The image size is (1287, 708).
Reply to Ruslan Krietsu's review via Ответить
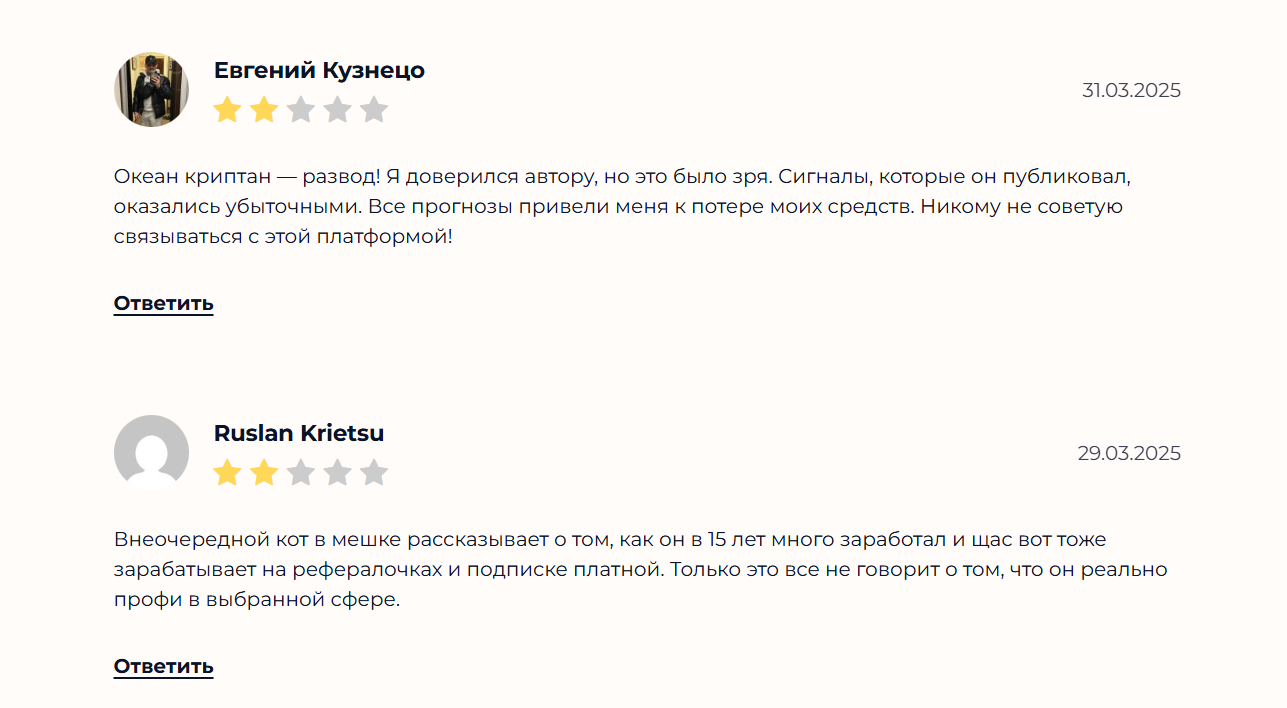click(x=163, y=666)
